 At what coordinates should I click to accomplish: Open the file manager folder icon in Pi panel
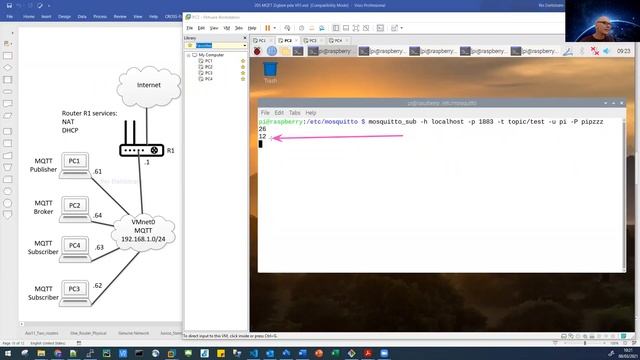point(285,51)
